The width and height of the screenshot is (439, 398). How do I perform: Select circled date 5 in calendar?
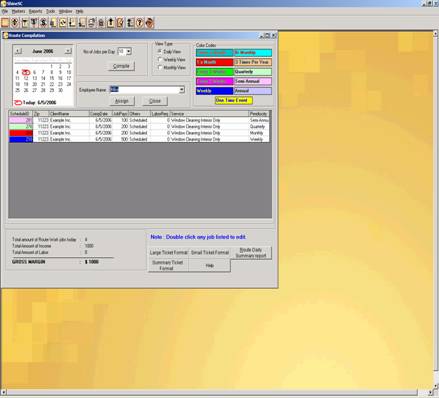tap(26, 72)
